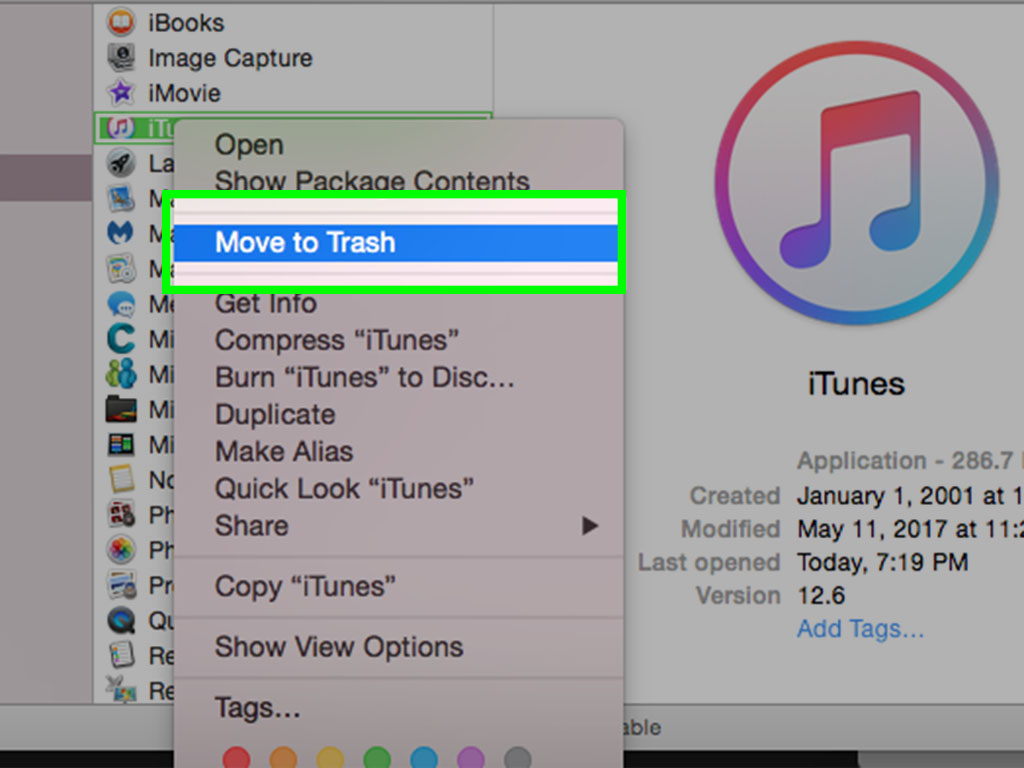Image resolution: width=1024 pixels, height=768 pixels.
Task: Click the iBooks name in the list
Action: click(186, 24)
